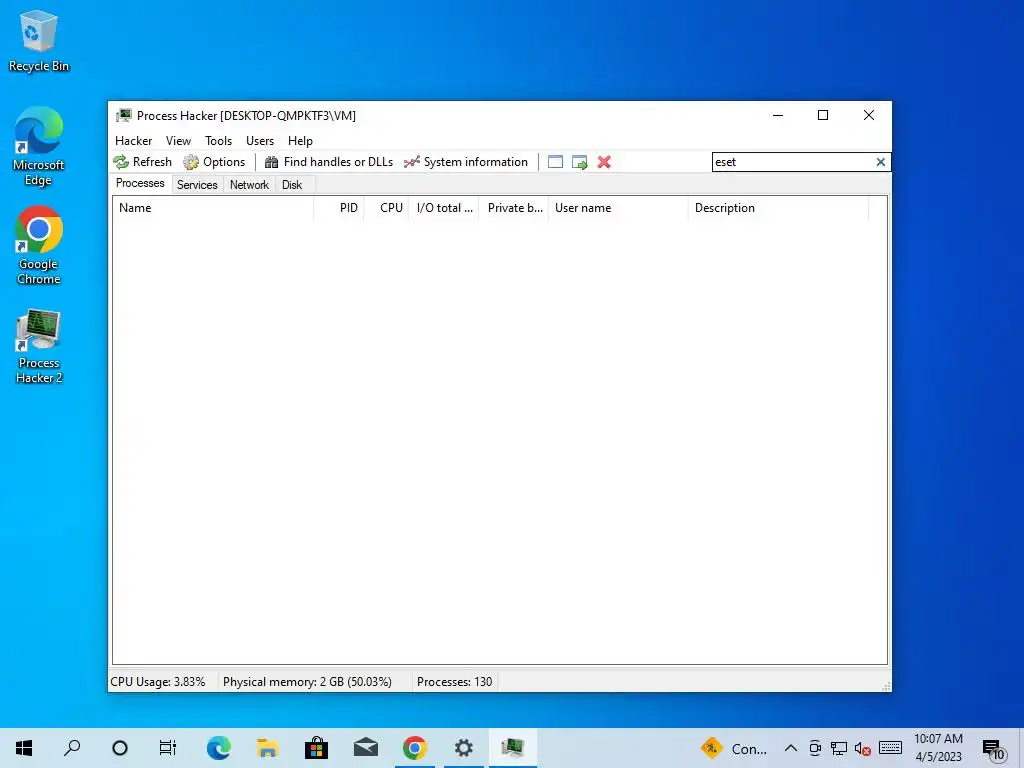Show hidden tray icons chevron
The height and width of the screenshot is (768, 1024).
(790, 748)
